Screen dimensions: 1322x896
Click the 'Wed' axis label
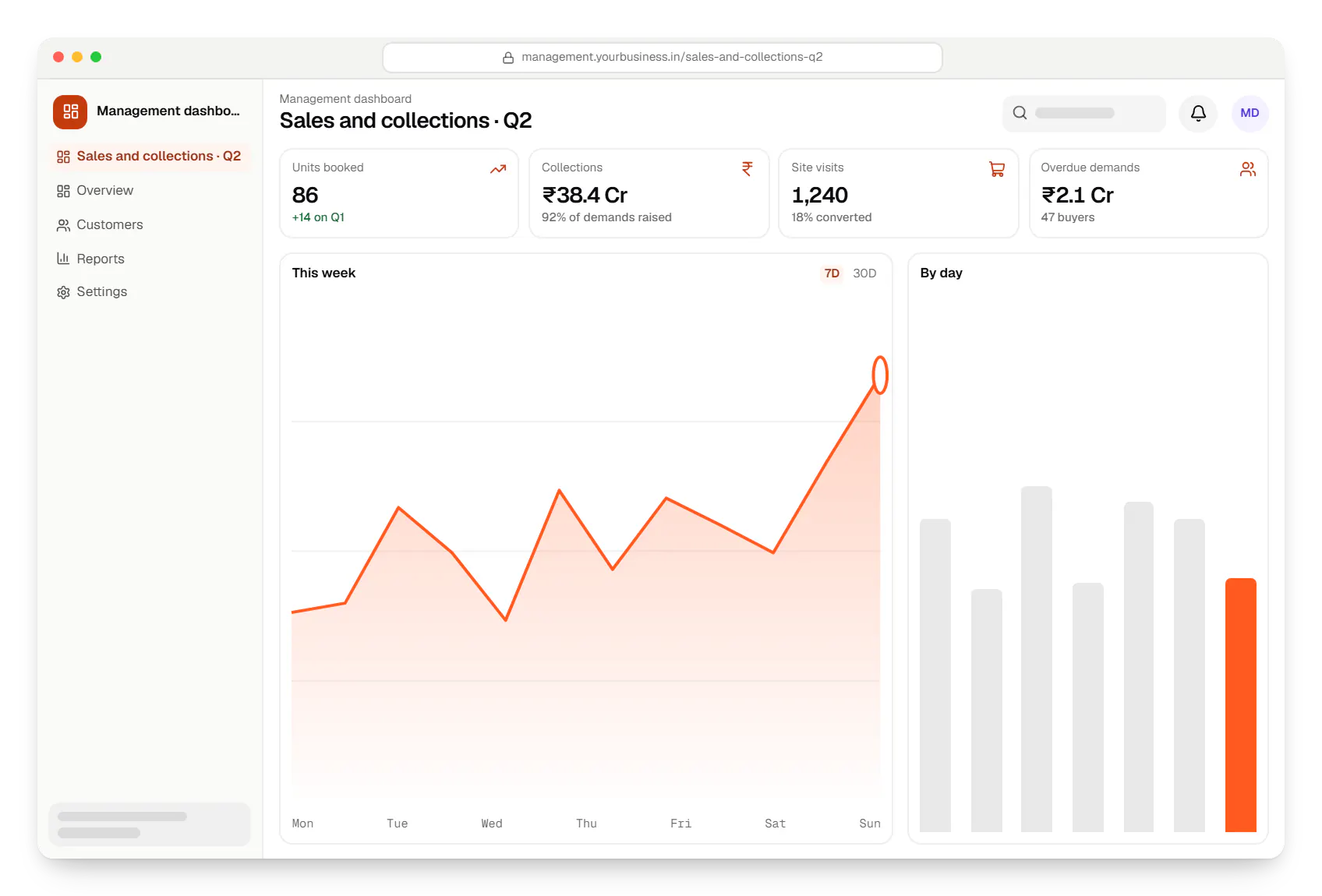[492, 824]
